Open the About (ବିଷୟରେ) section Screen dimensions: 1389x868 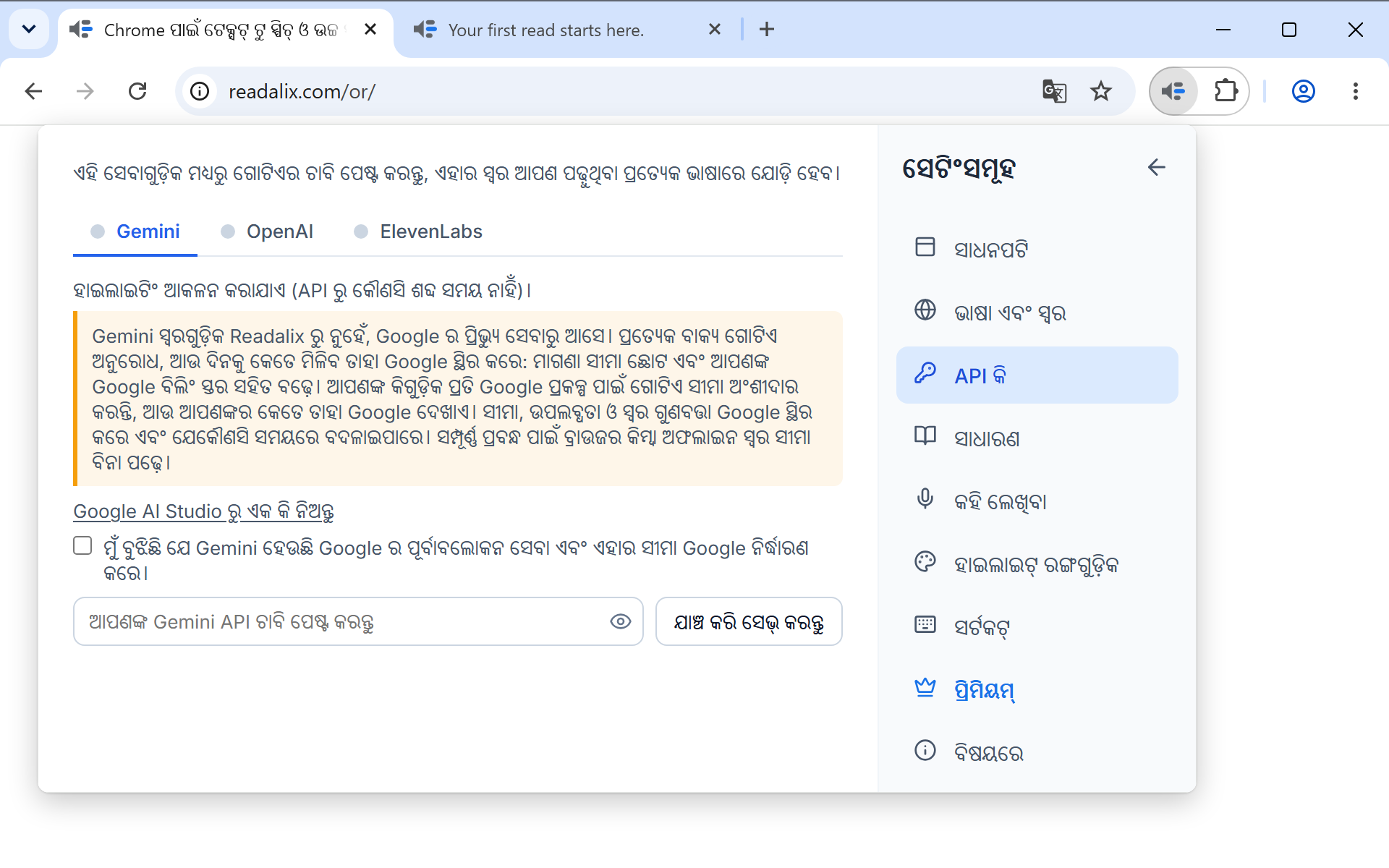click(x=1037, y=752)
